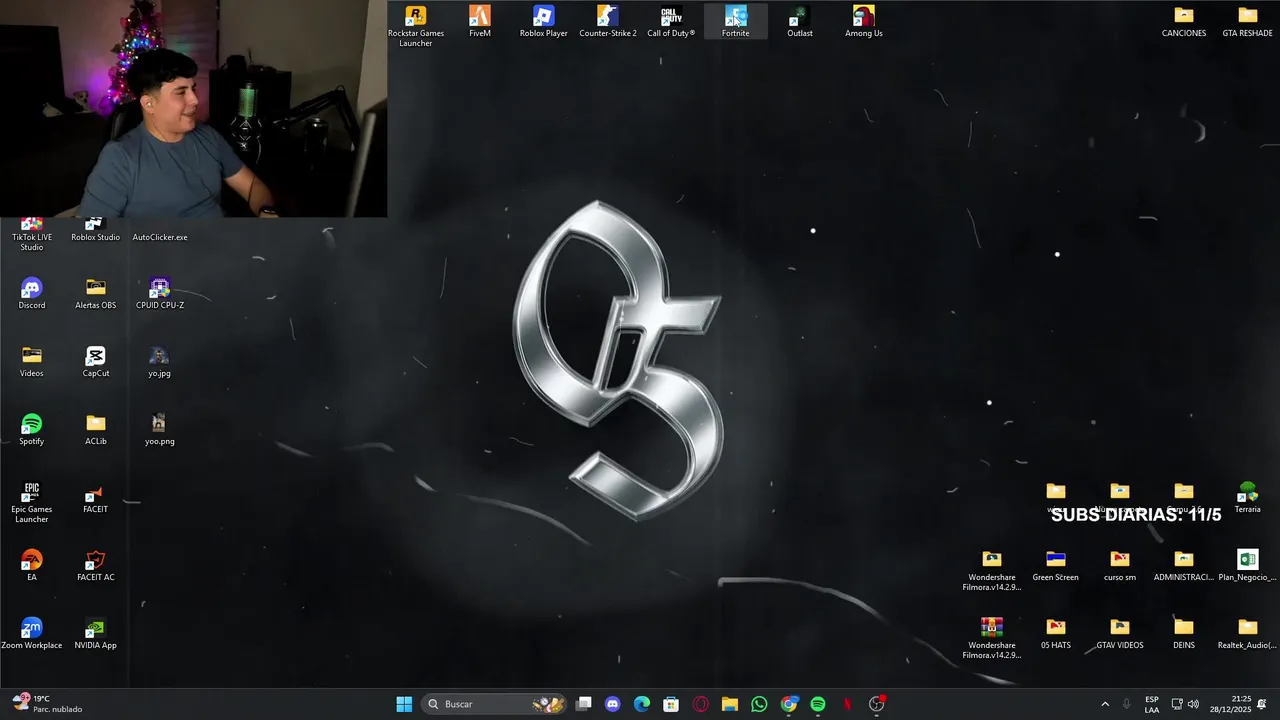Select the Terraria desktop shortcut

click(1248, 498)
